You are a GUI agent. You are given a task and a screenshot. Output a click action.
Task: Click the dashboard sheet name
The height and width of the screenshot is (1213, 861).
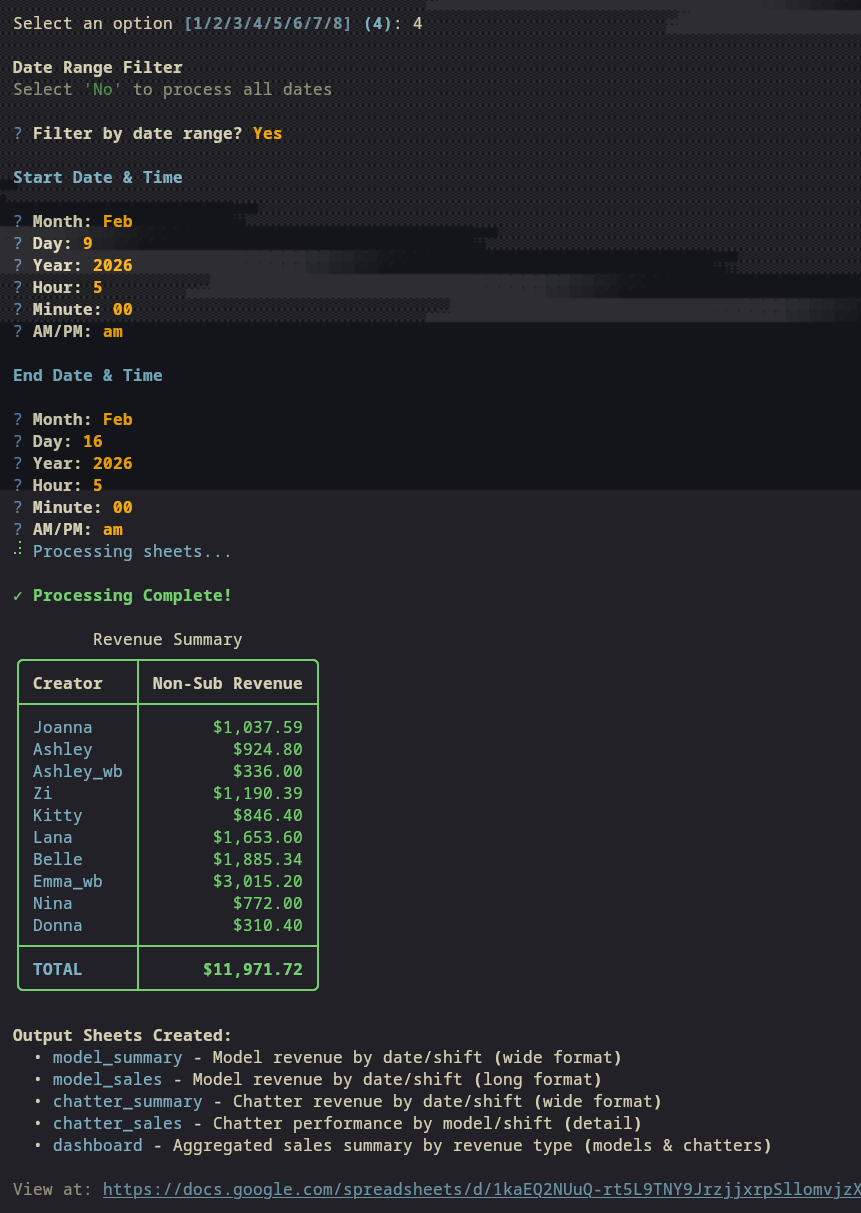[x=97, y=1145]
